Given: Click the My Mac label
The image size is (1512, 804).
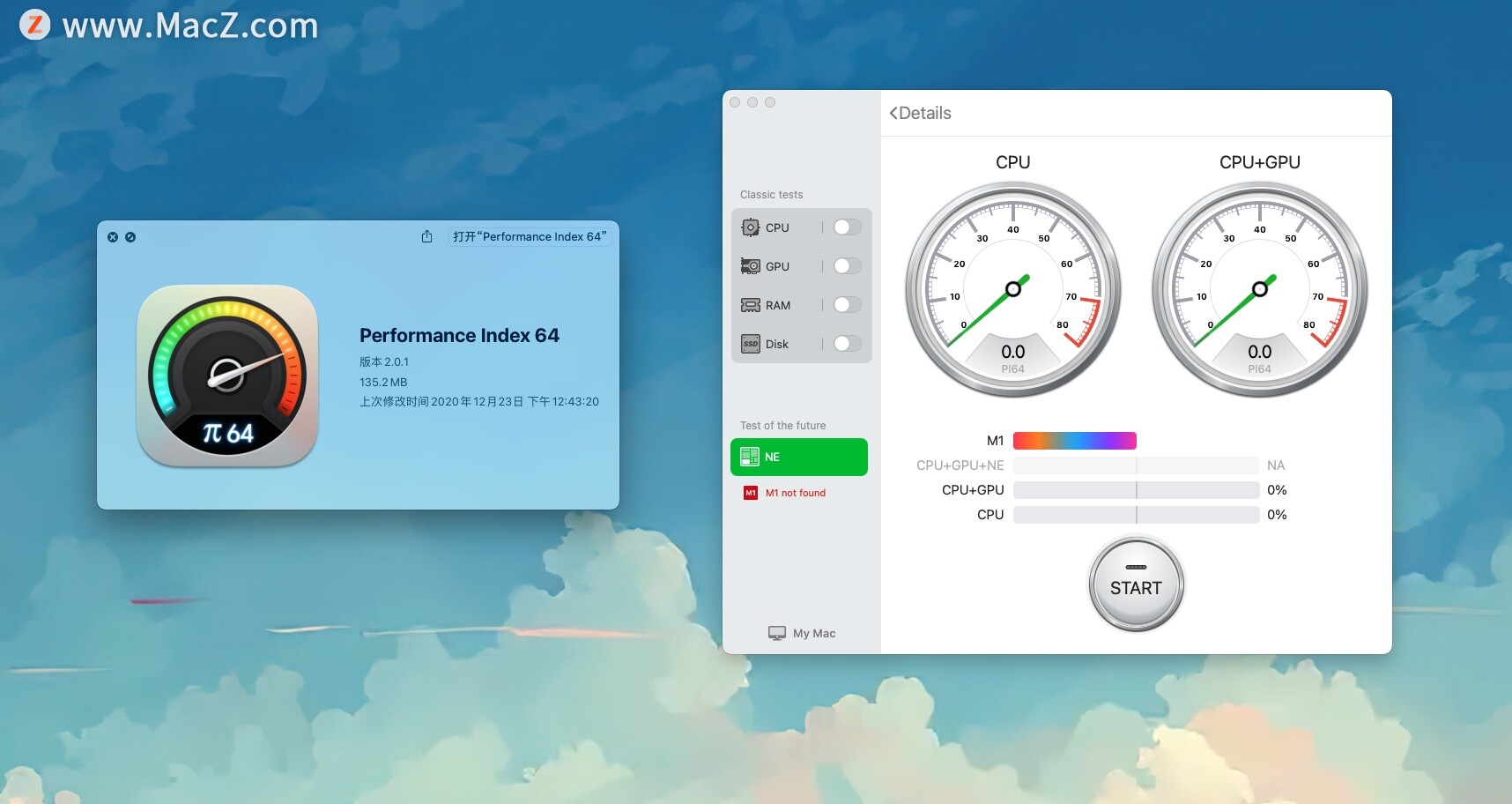Looking at the screenshot, I should pyautogui.click(x=814, y=633).
